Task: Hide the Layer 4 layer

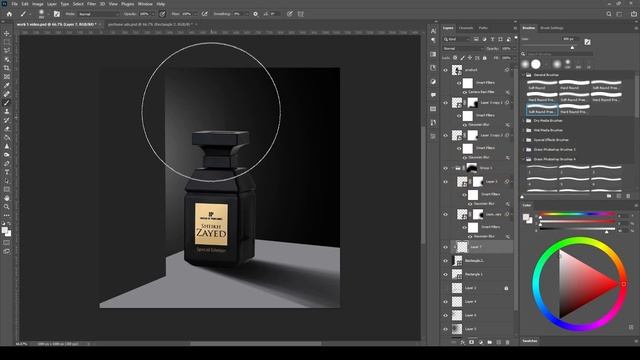Action: coord(445,302)
